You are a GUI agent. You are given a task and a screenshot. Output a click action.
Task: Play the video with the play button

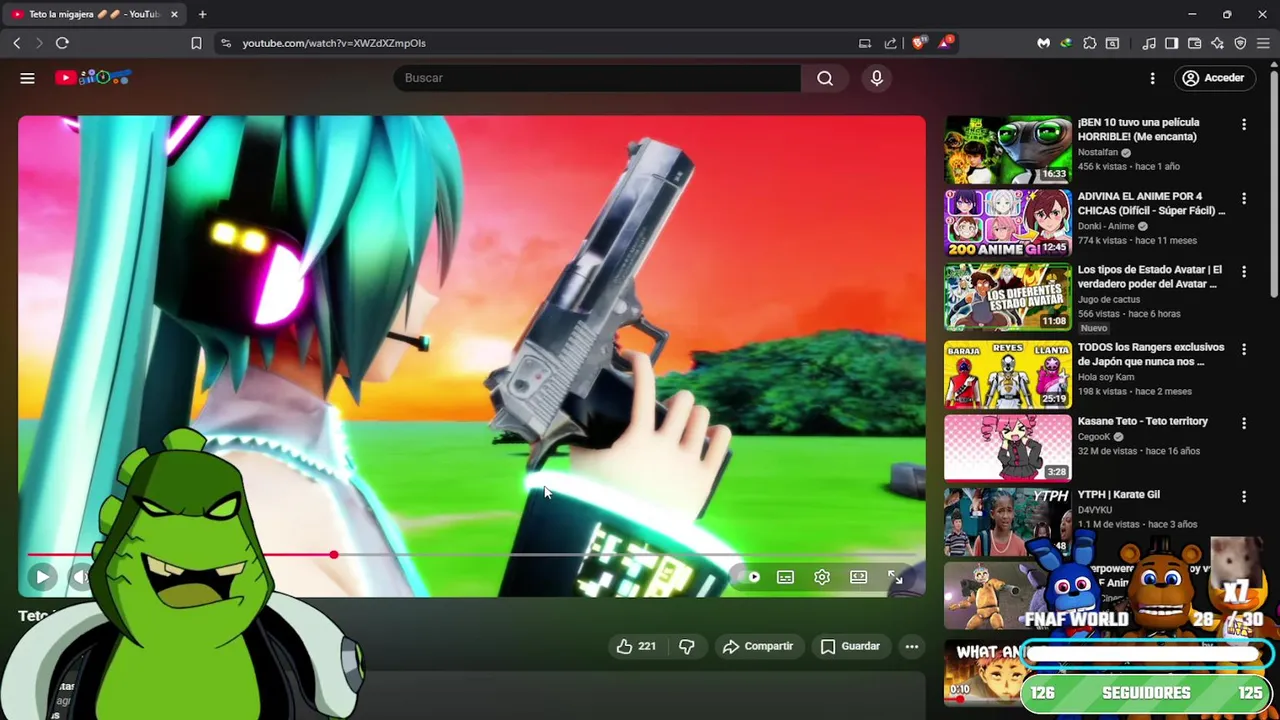[42, 577]
